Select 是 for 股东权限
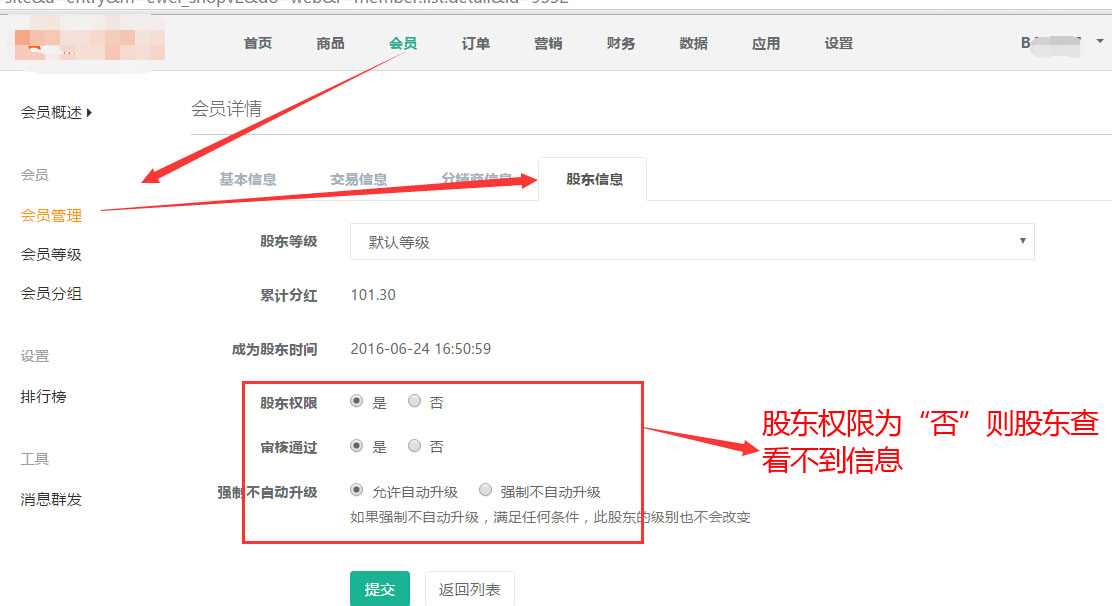Screen dimensions: 1112x606 pyautogui.click(x=357, y=402)
